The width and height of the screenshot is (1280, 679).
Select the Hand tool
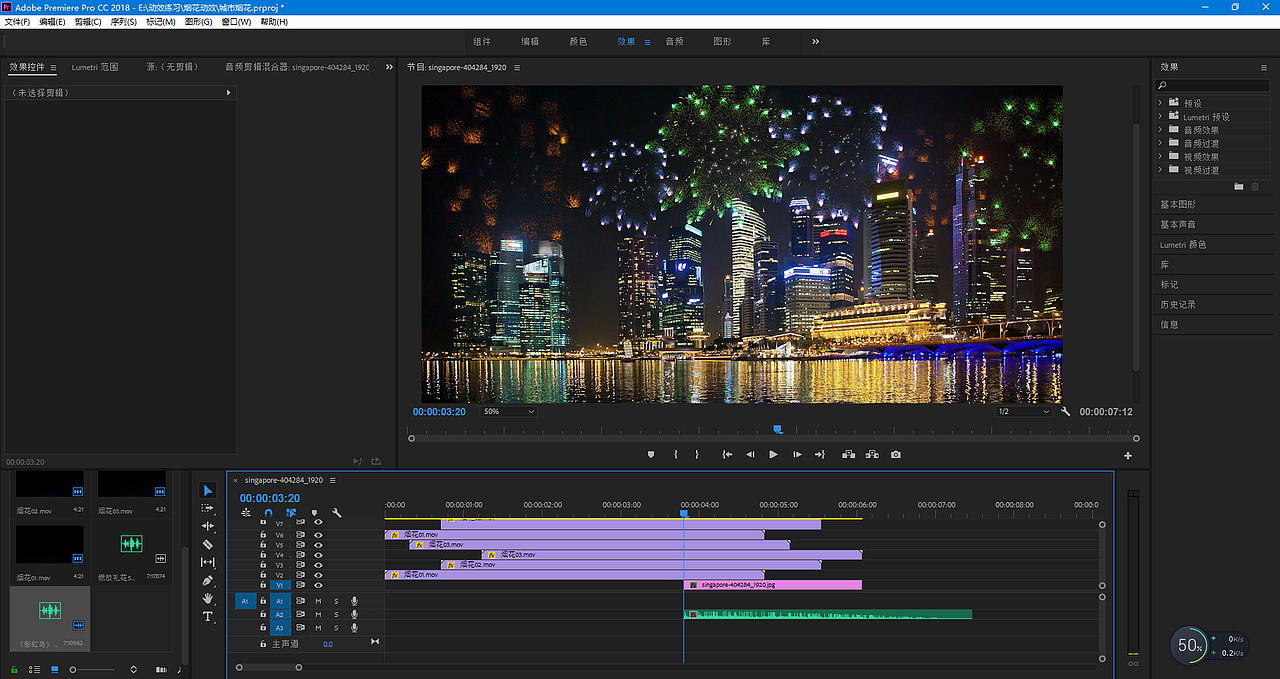(208, 598)
